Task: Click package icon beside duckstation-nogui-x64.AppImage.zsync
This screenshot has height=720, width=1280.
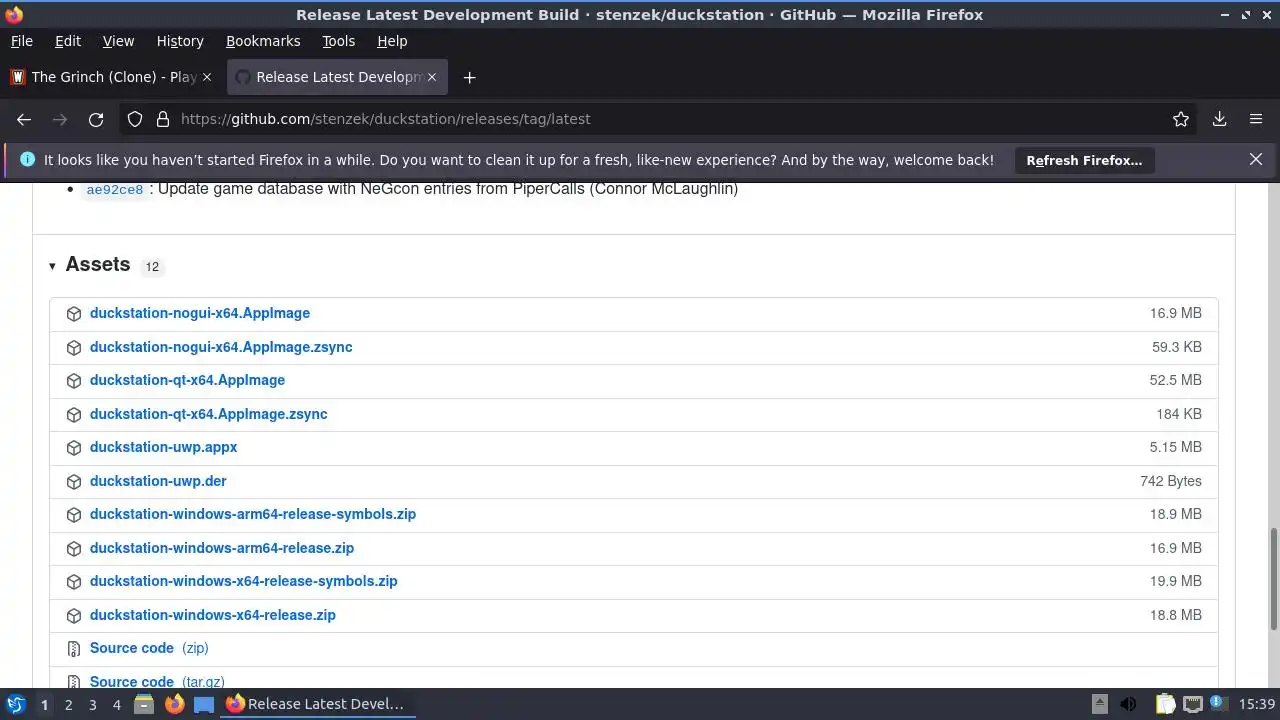Action: click(74, 348)
